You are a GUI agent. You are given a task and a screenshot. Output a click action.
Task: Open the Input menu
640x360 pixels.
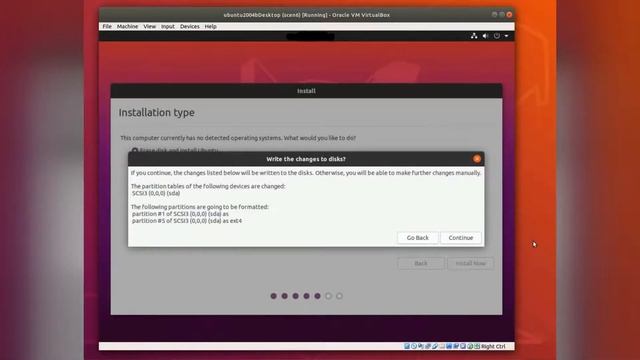pyautogui.click(x=168, y=26)
